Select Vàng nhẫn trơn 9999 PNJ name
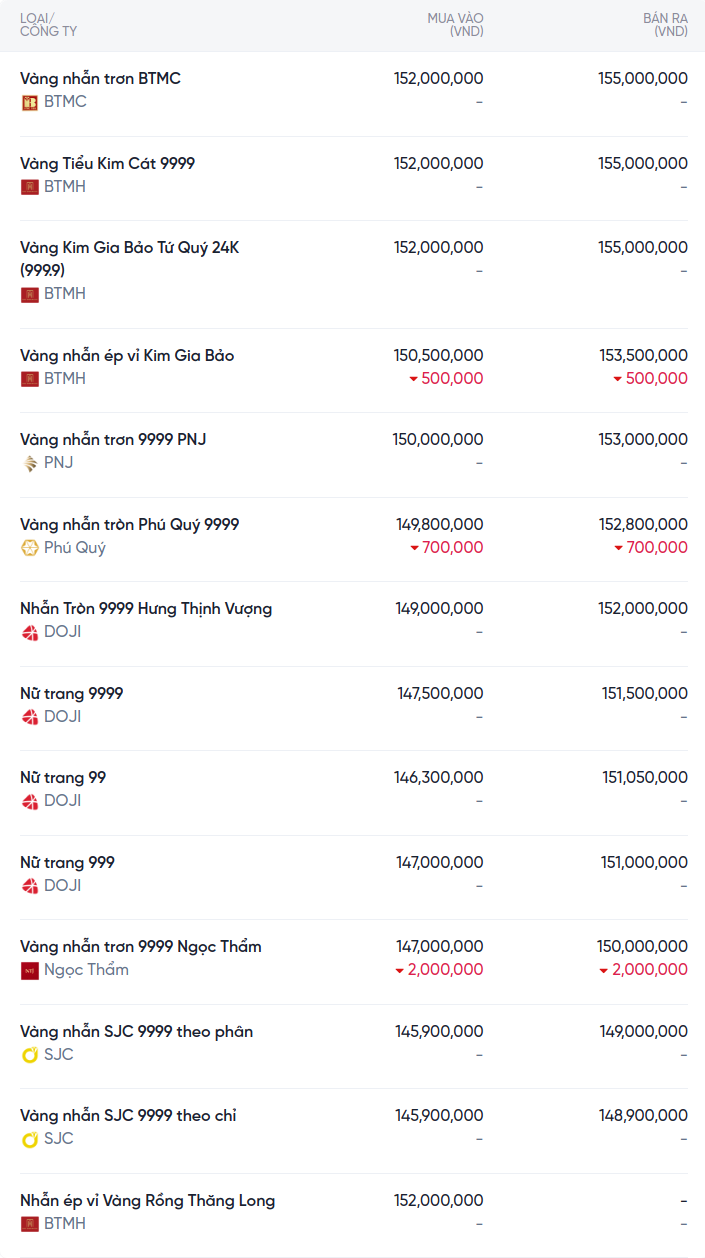Image resolution: width=705 pixels, height=1258 pixels. 113,439
